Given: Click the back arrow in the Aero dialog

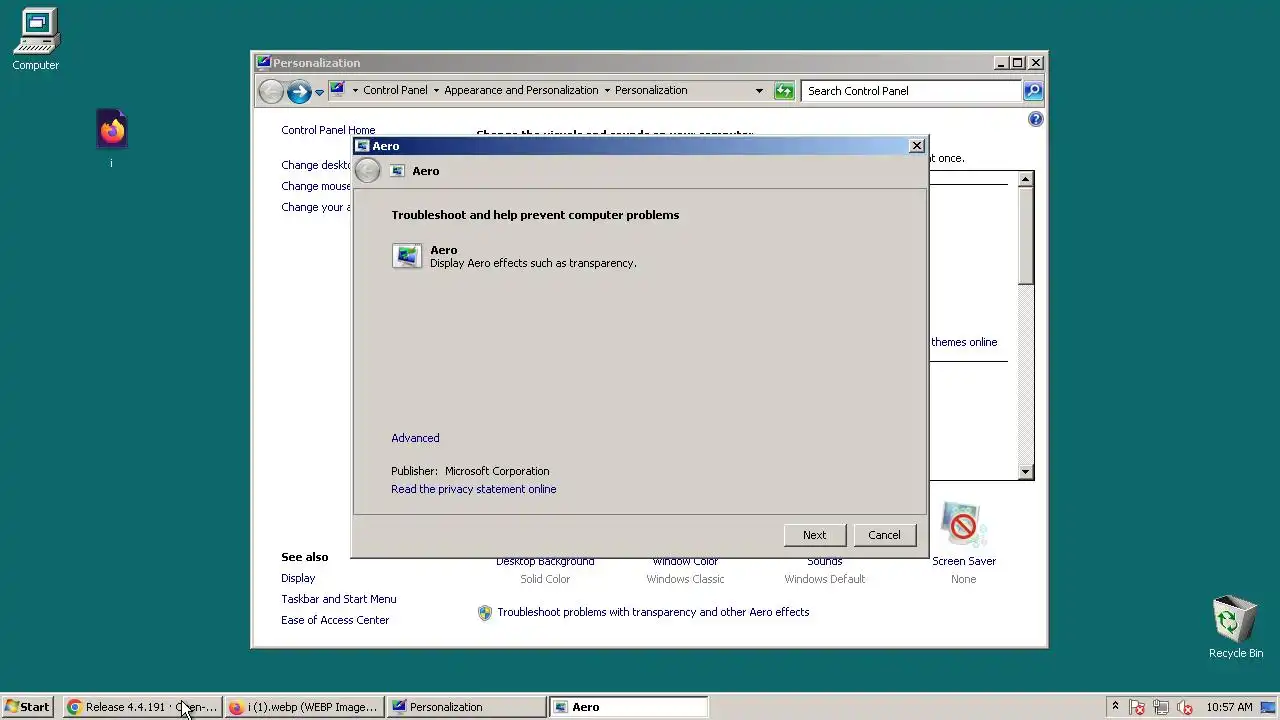Looking at the screenshot, I should tap(367, 171).
